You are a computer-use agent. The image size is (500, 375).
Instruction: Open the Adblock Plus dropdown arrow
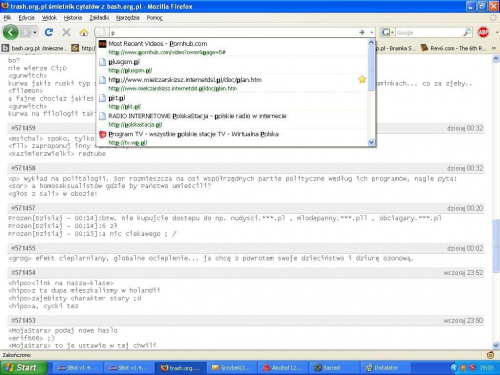pos(497,33)
